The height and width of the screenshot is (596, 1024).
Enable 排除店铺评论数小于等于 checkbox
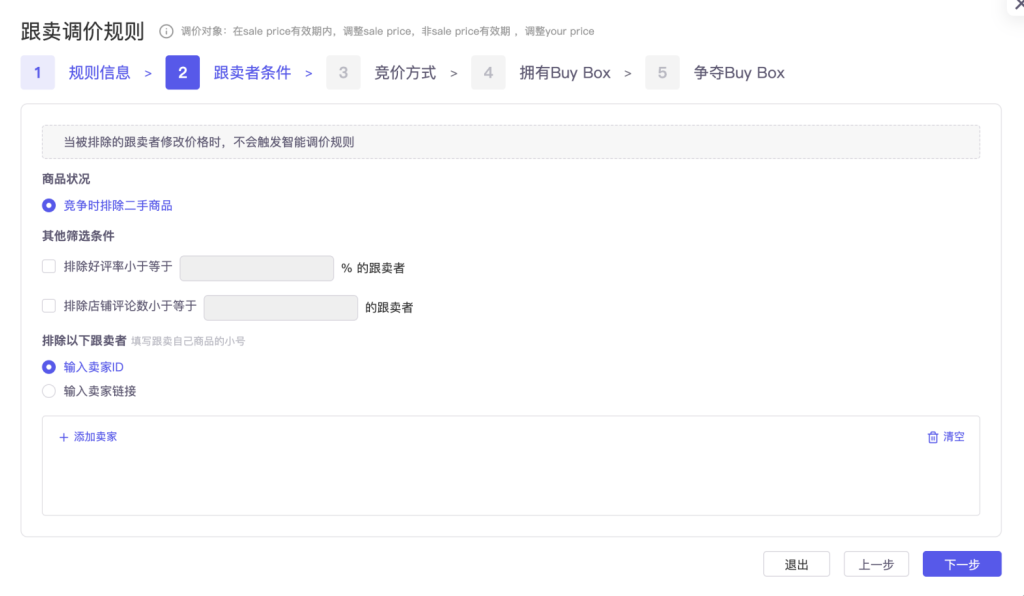point(49,306)
